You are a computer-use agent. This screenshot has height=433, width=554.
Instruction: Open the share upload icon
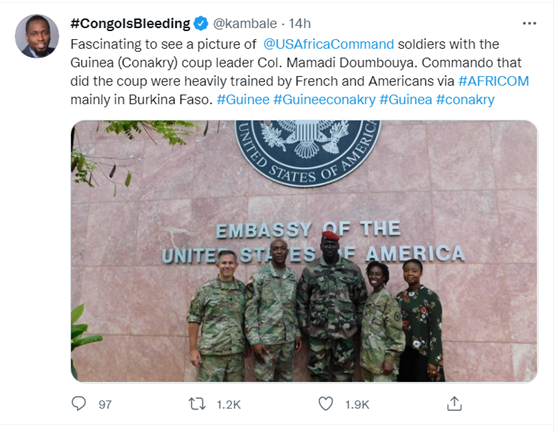click(454, 404)
